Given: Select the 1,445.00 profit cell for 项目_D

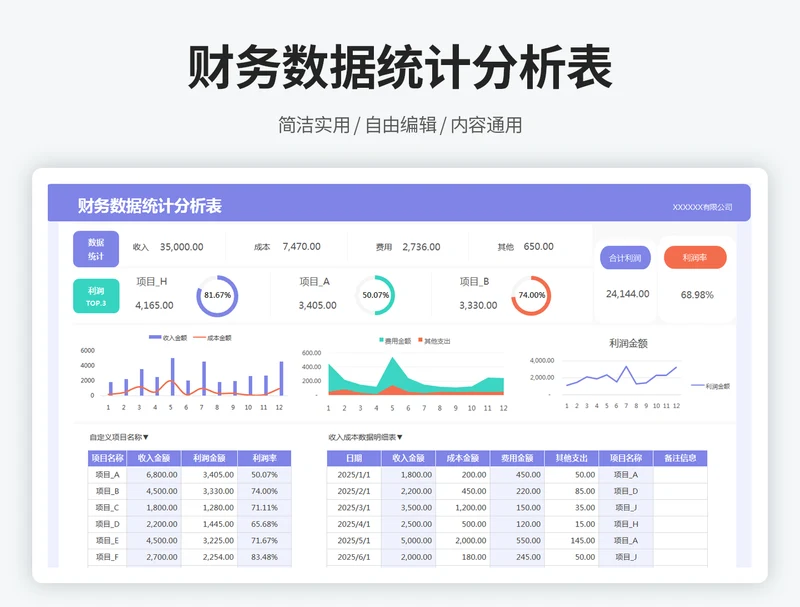Looking at the screenshot, I should click(209, 524).
